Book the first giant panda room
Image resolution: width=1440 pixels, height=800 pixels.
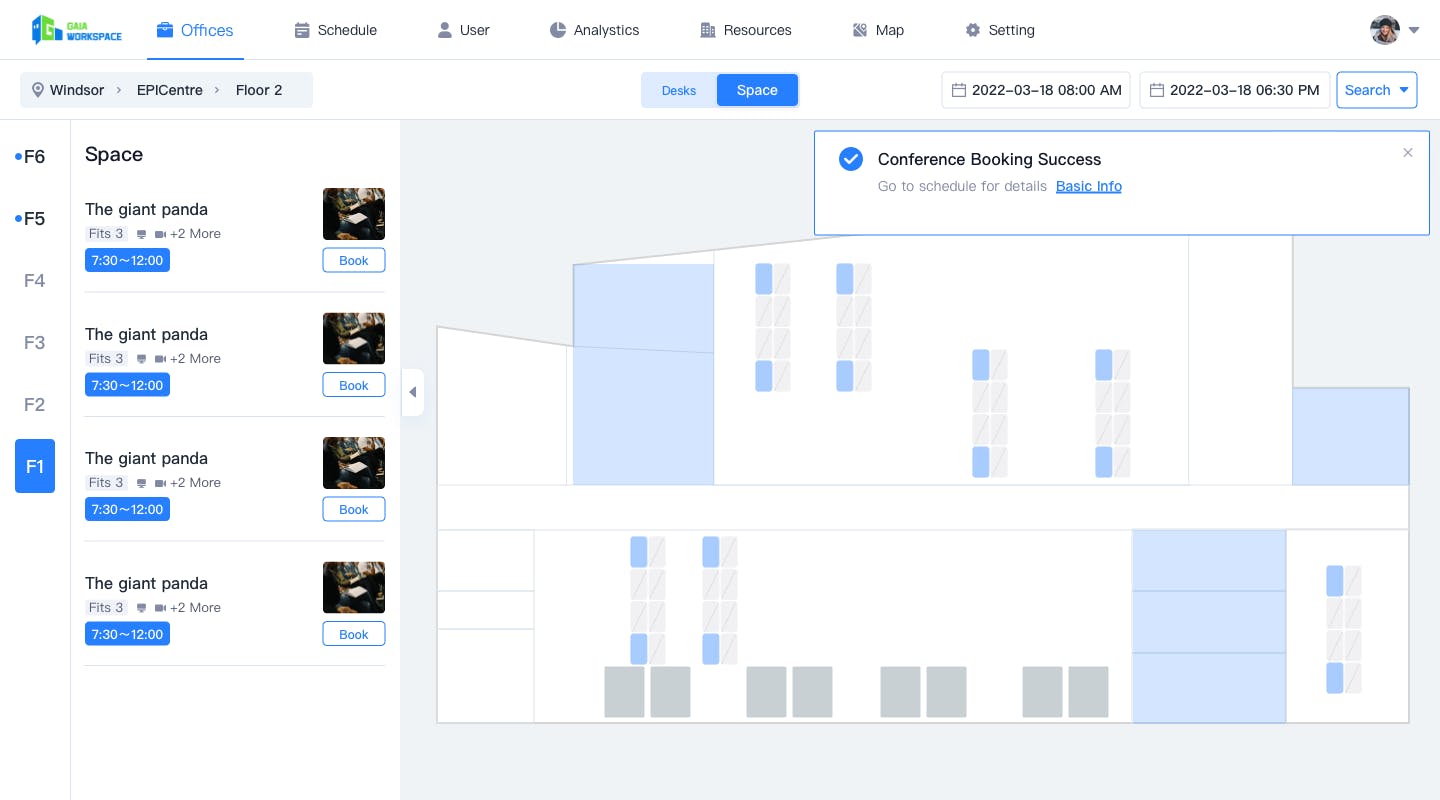(x=354, y=260)
